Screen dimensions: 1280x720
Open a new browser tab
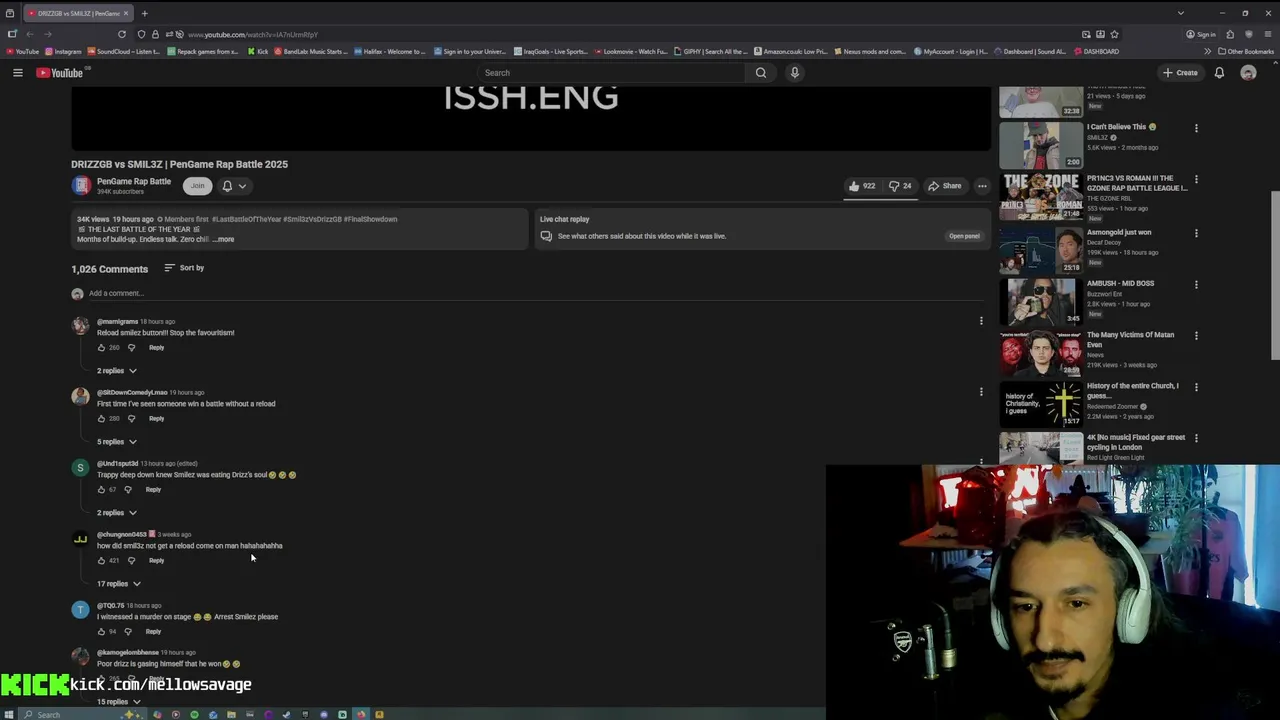click(144, 13)
